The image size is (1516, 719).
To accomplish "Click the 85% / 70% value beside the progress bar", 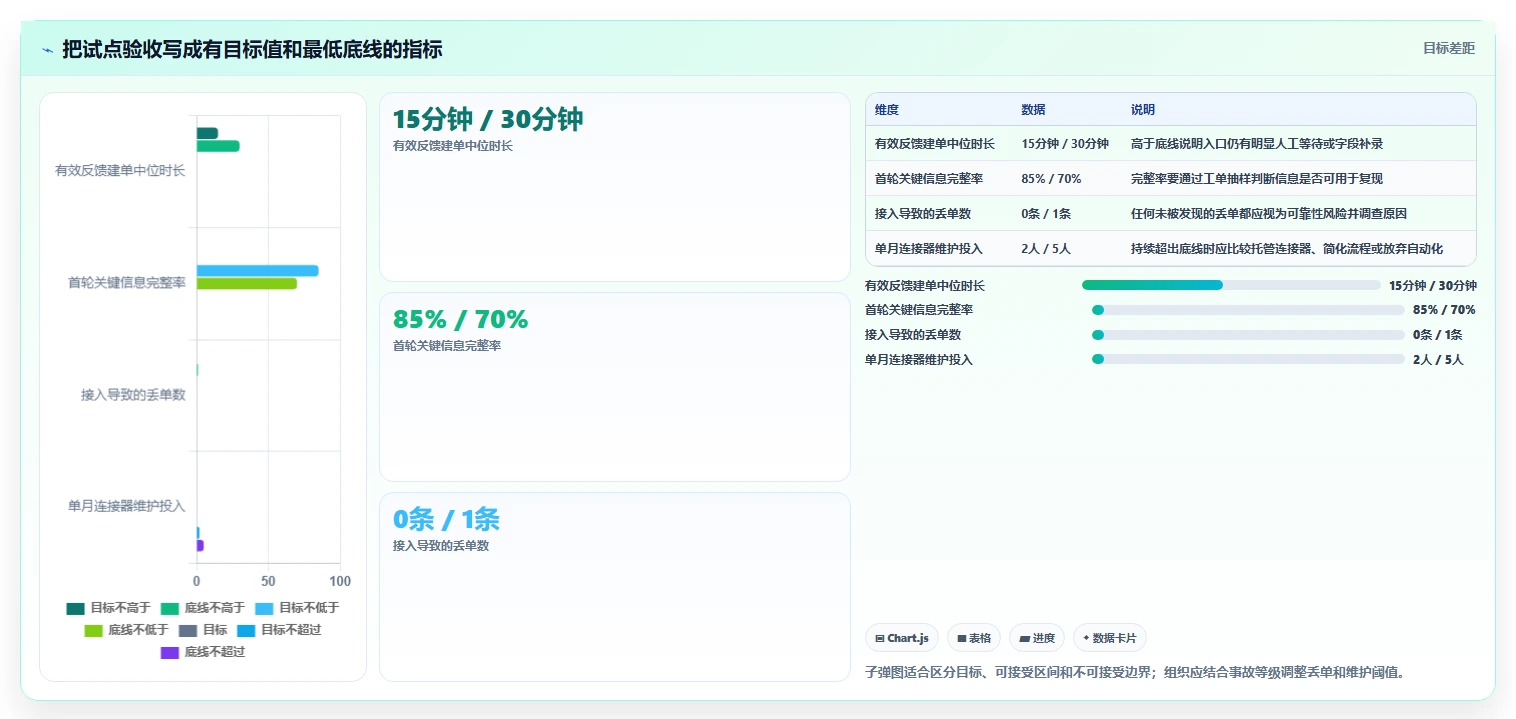I will (1444, 310).
